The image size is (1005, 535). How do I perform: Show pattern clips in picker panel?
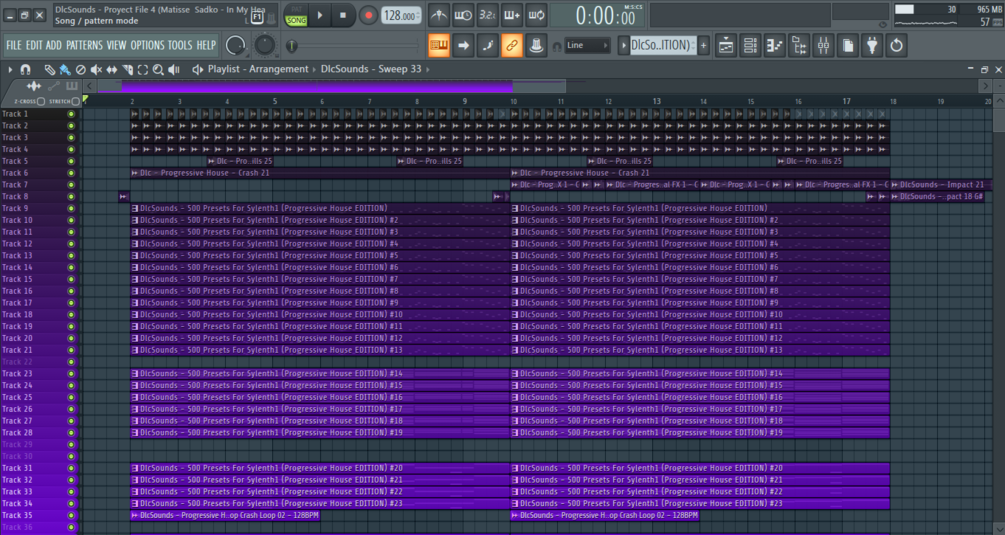click(71, 86)
